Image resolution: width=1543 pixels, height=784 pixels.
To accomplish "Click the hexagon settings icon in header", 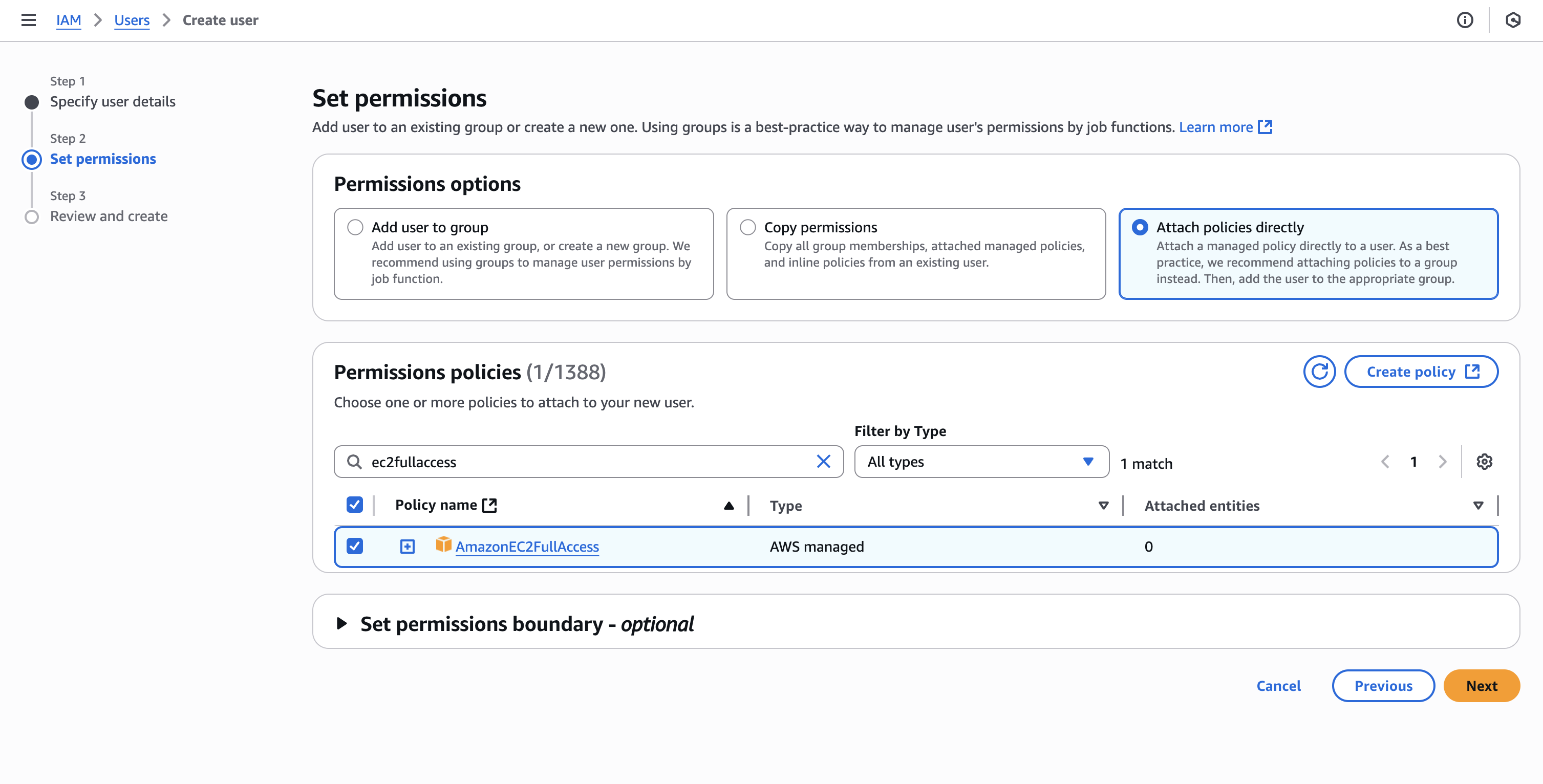I will [x=1512, y=20].
